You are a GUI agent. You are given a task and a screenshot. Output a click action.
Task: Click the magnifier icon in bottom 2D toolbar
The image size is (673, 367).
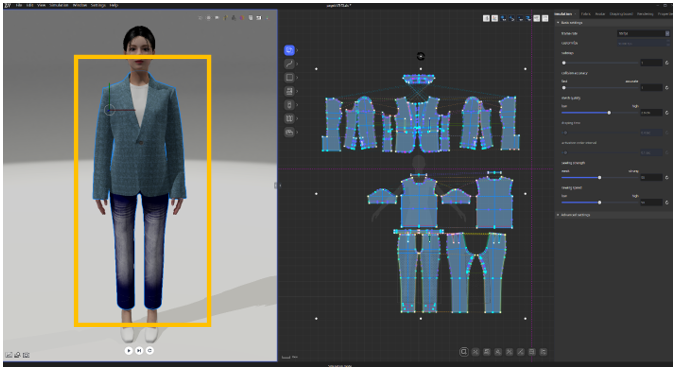click(x=464, y=352)
